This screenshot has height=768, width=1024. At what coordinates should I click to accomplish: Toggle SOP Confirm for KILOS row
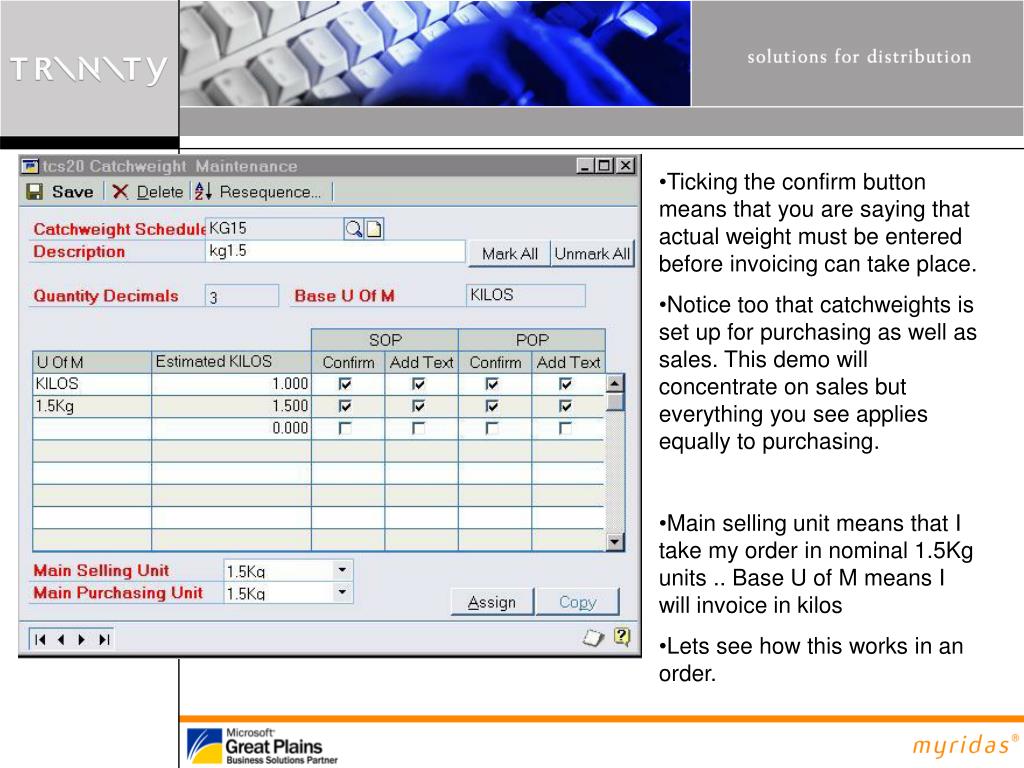[345, 384]
